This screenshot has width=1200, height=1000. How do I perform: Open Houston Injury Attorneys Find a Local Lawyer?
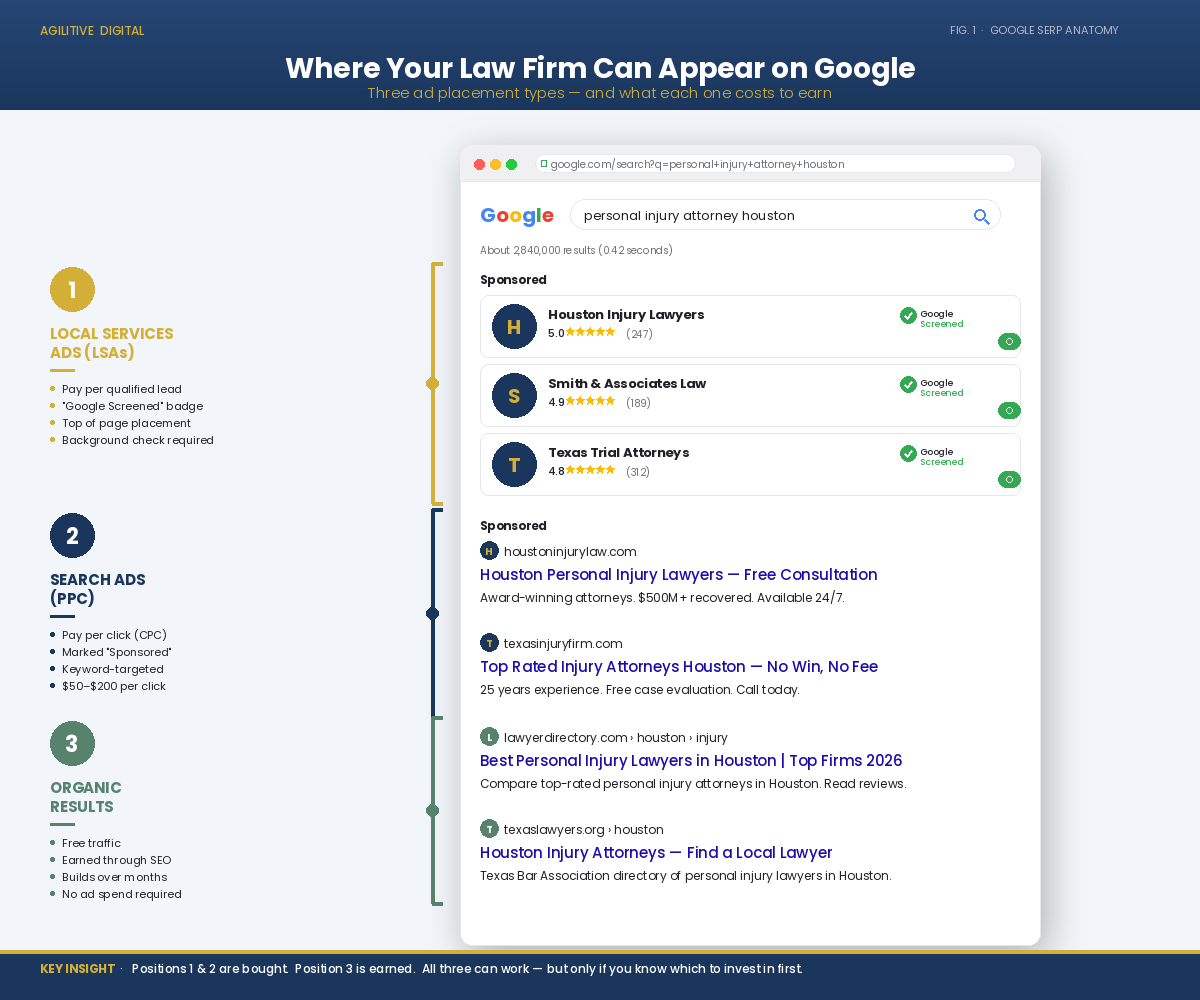[656, 853]
